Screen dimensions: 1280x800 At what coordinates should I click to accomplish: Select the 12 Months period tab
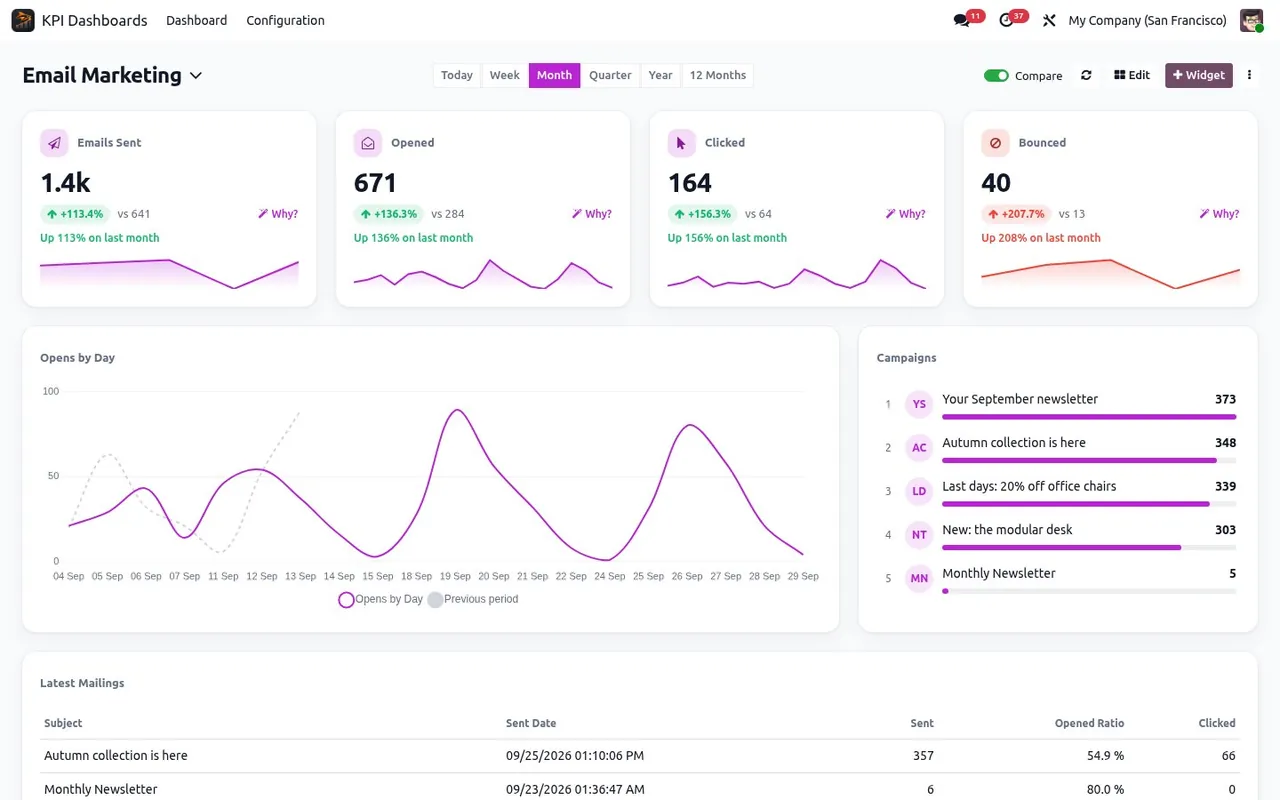pyautogui.click(x=718, y=75)
